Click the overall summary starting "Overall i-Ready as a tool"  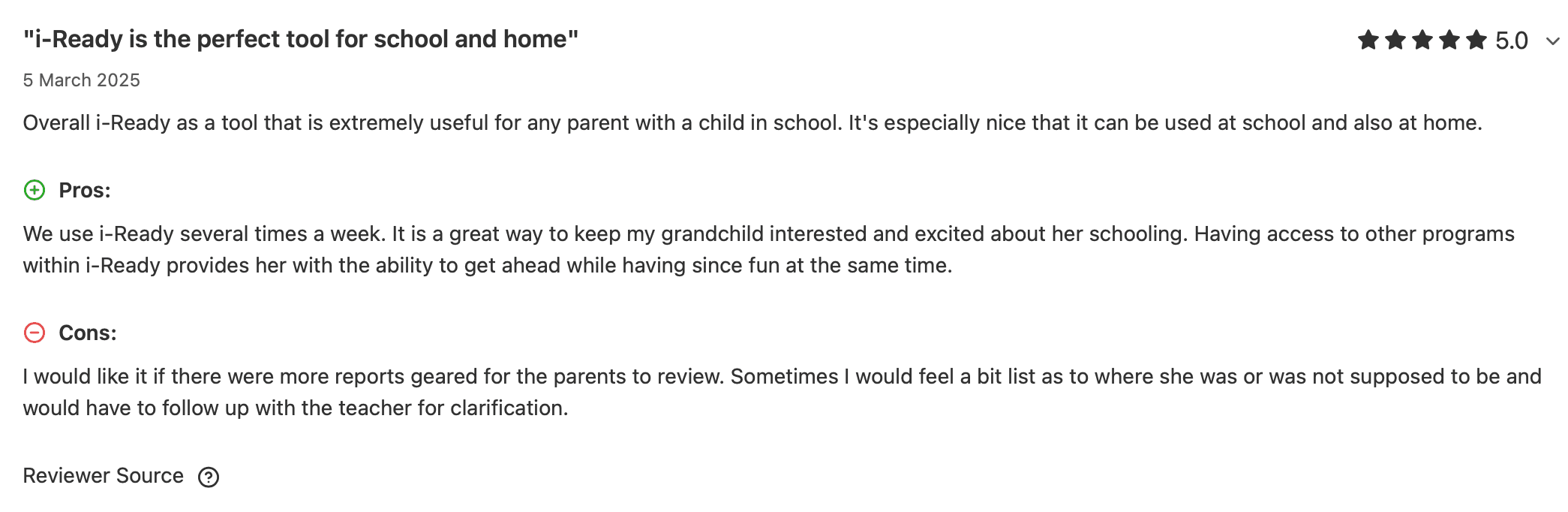tap(752, 123)
